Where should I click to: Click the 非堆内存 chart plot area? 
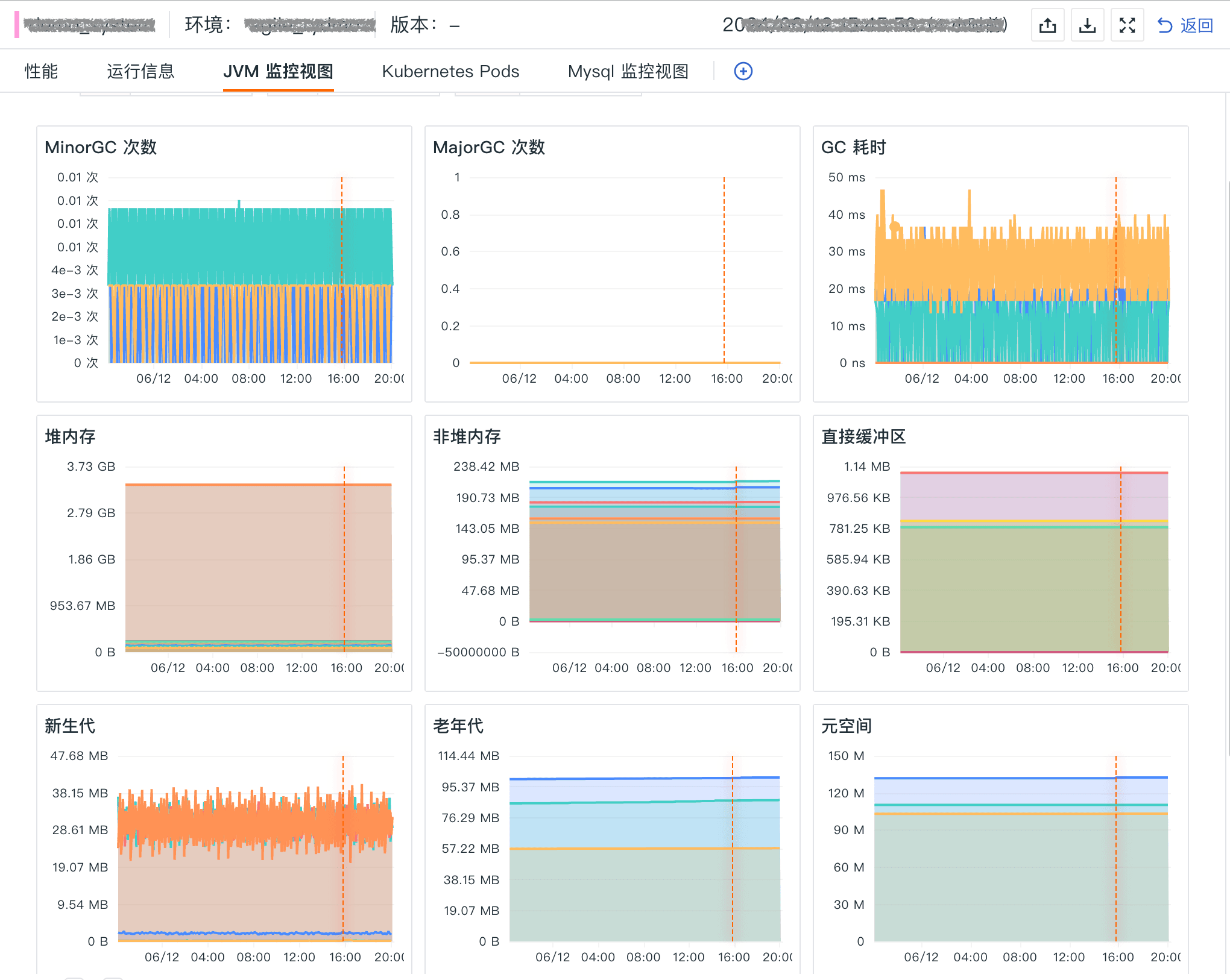[x=654, y=561]
